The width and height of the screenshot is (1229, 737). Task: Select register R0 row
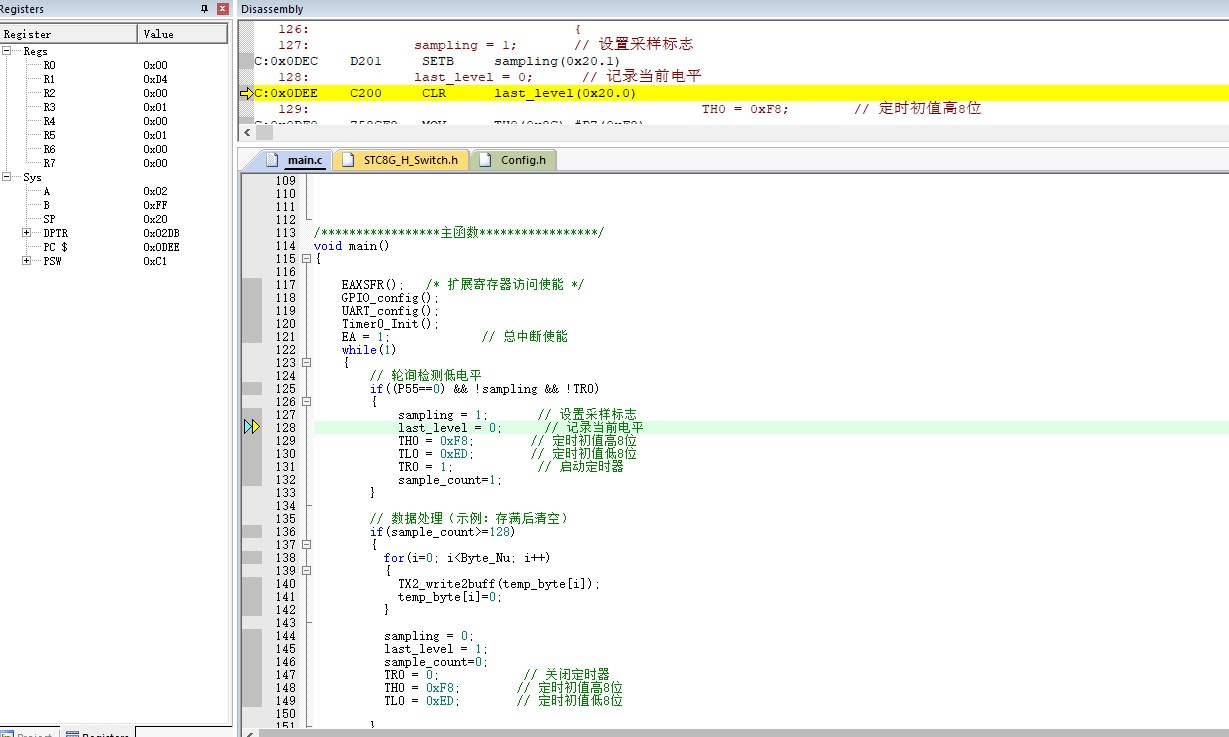(x=114, y=65)
